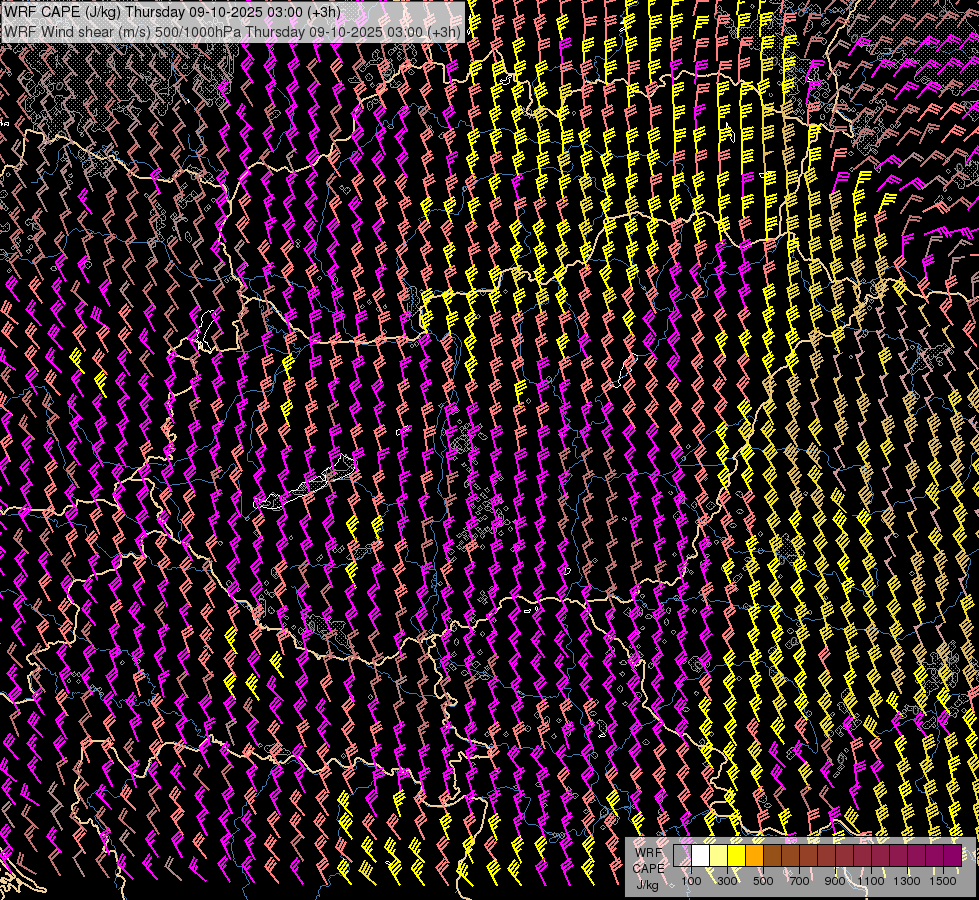
Task: Select the hatched leftmost legend swatch
Action: click(x=682, y=856)
